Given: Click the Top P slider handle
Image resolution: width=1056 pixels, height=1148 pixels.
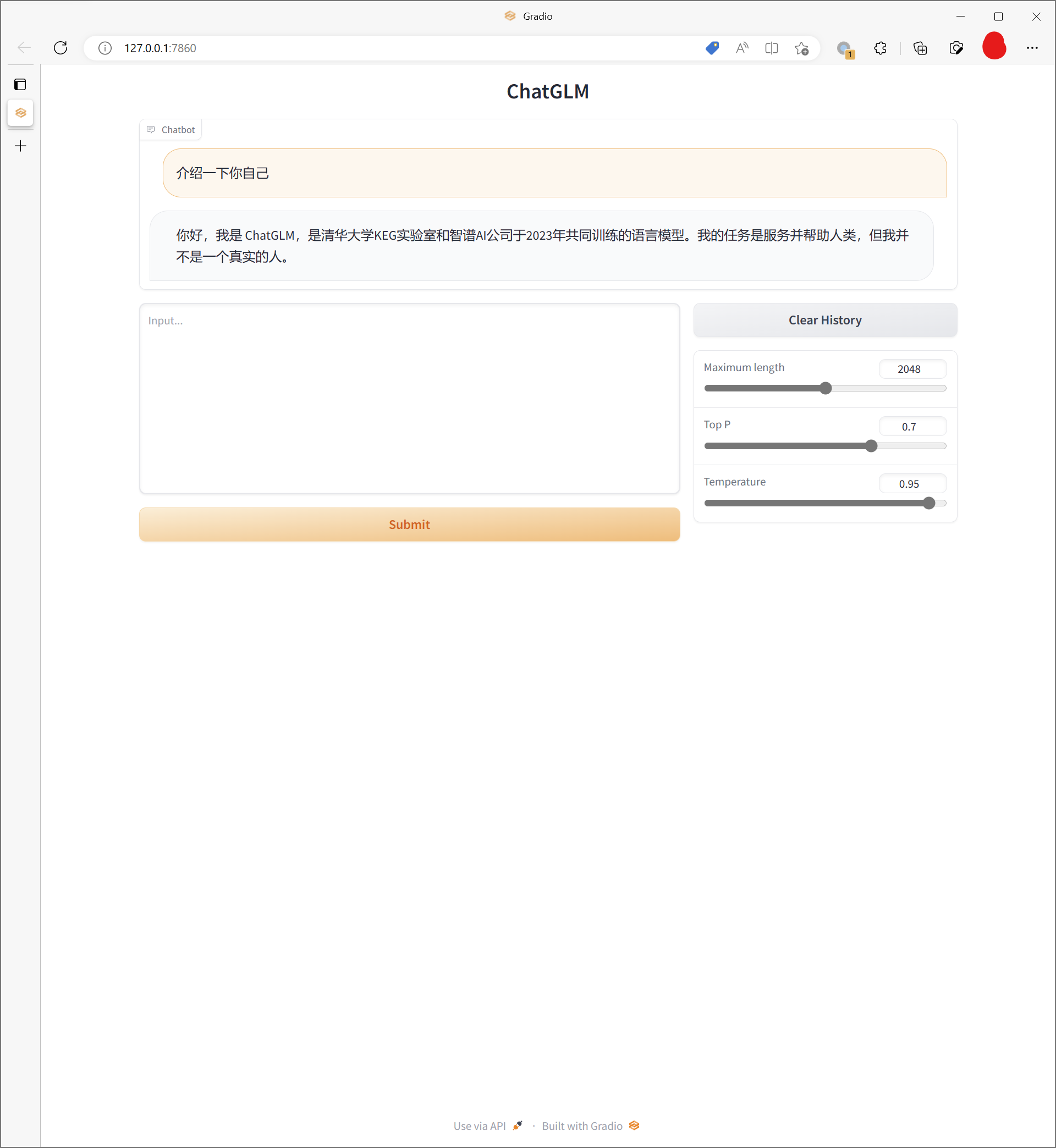Looking at the screenshot, I should [x=871, y=446].
